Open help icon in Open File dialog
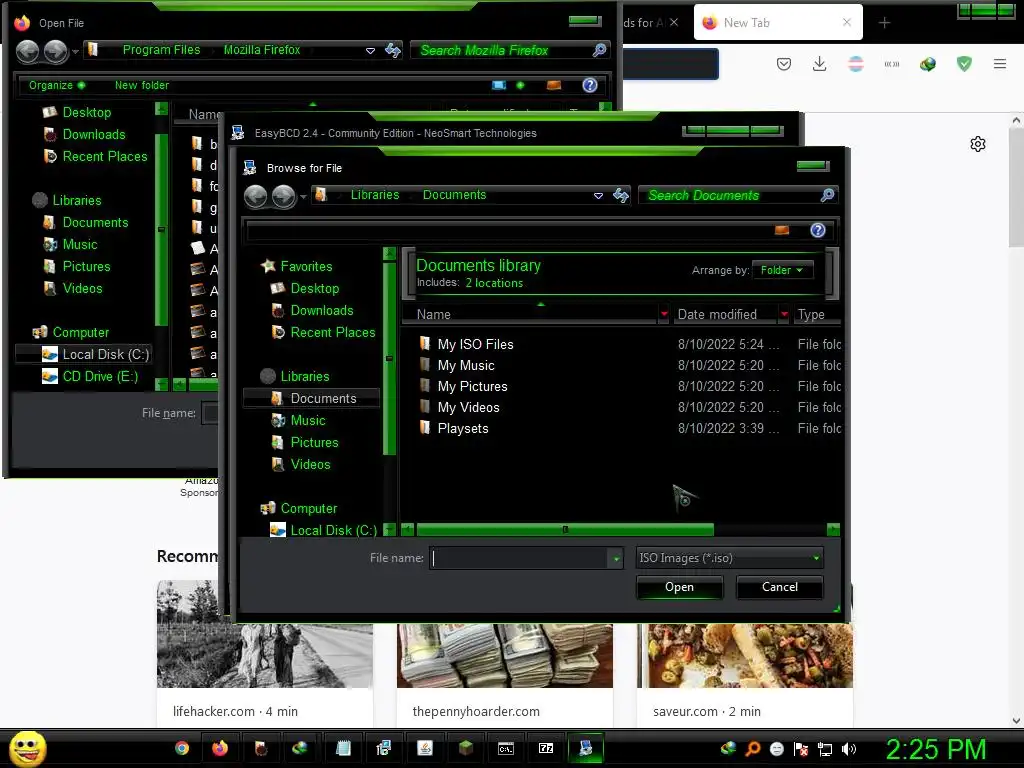The image size is (1024, 768). pos(590,85)
